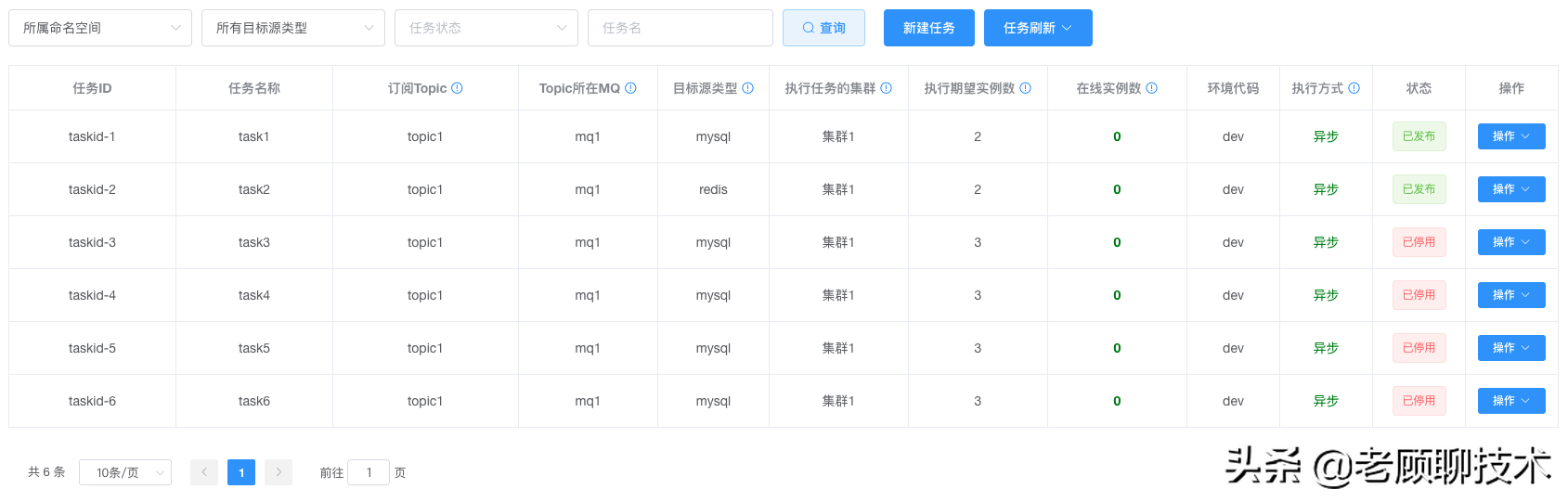Click 状态 column header
Image resolution: width=1568 pixels, height=502 pixels.
(1419, 88)
